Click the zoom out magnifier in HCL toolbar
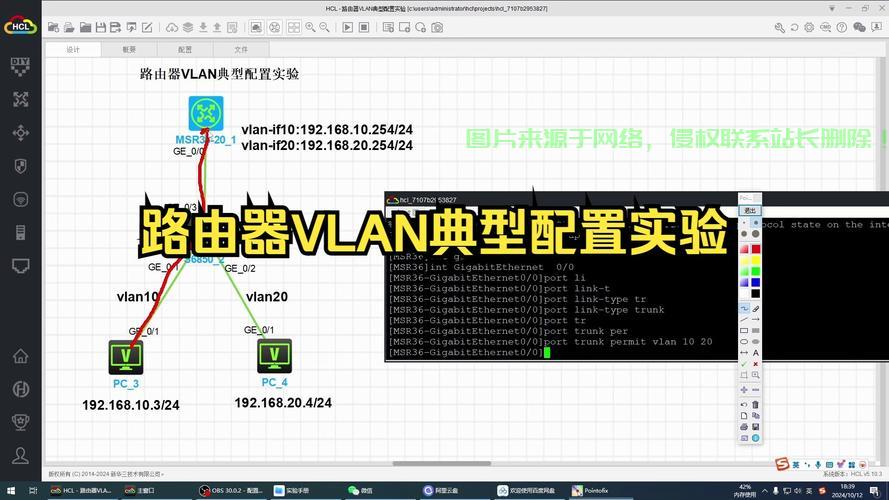This screenshot has height=500, width=889. pos(324,27)
